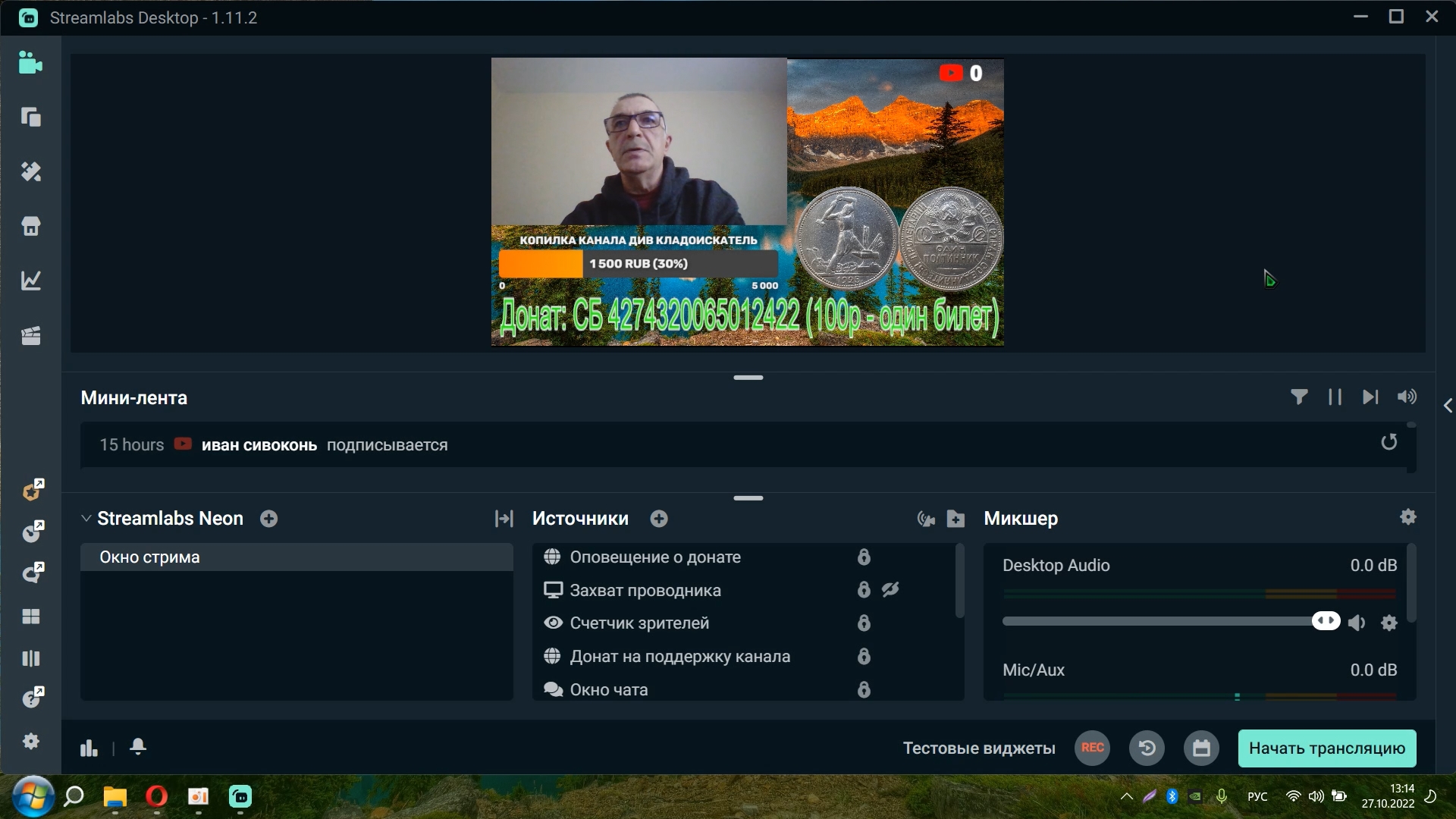Screen dimensions: 1456x819
Task: Open the Микшер settings gear
Action: tap(1408, 517)
